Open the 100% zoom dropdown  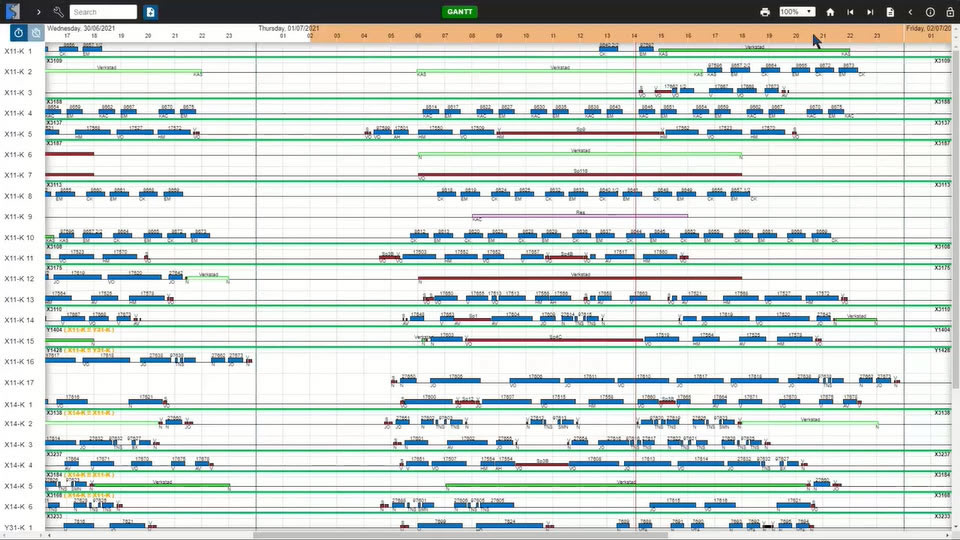pos(797,12)
